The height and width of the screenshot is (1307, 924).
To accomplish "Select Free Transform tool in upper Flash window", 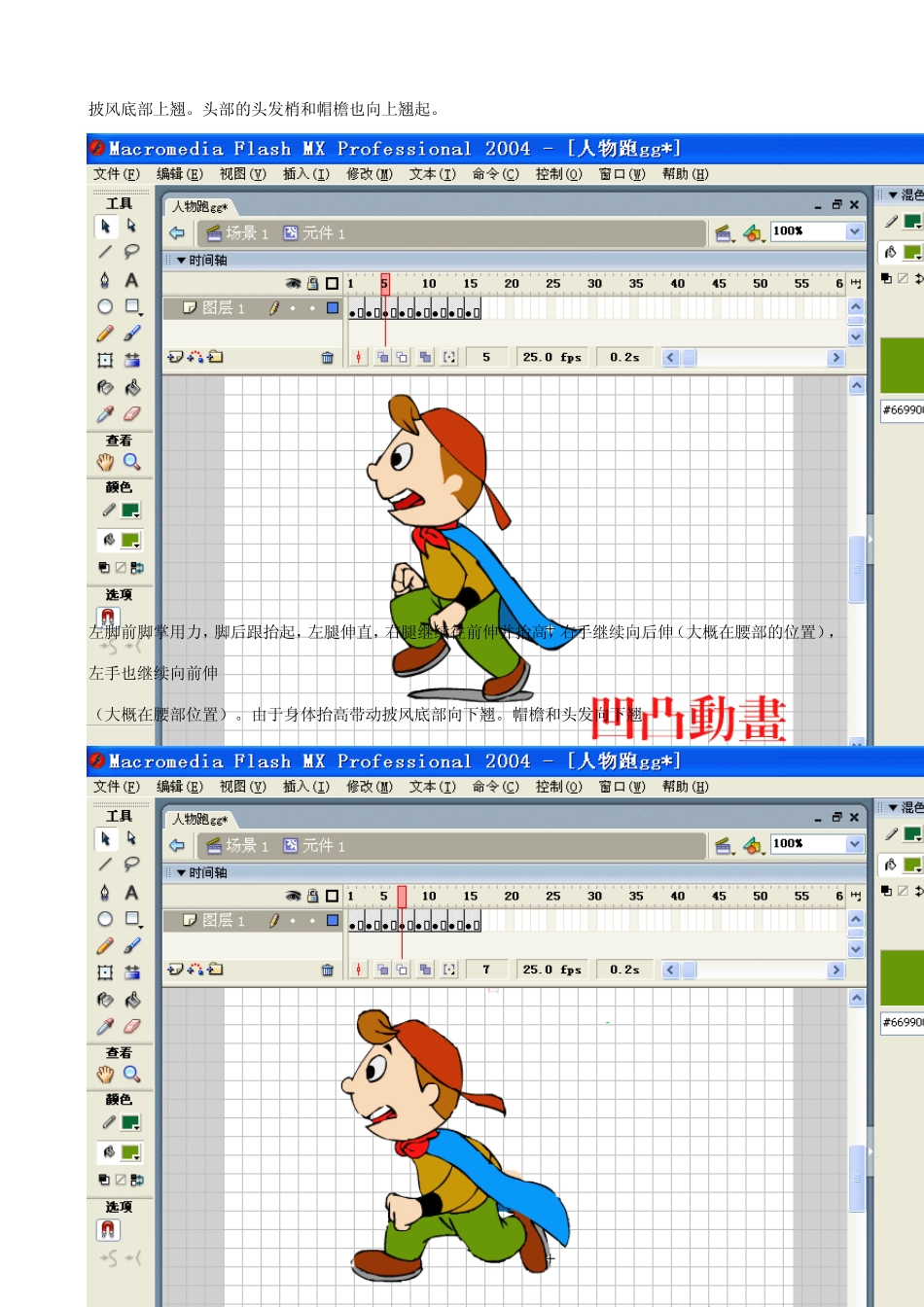I will (105, 360).
